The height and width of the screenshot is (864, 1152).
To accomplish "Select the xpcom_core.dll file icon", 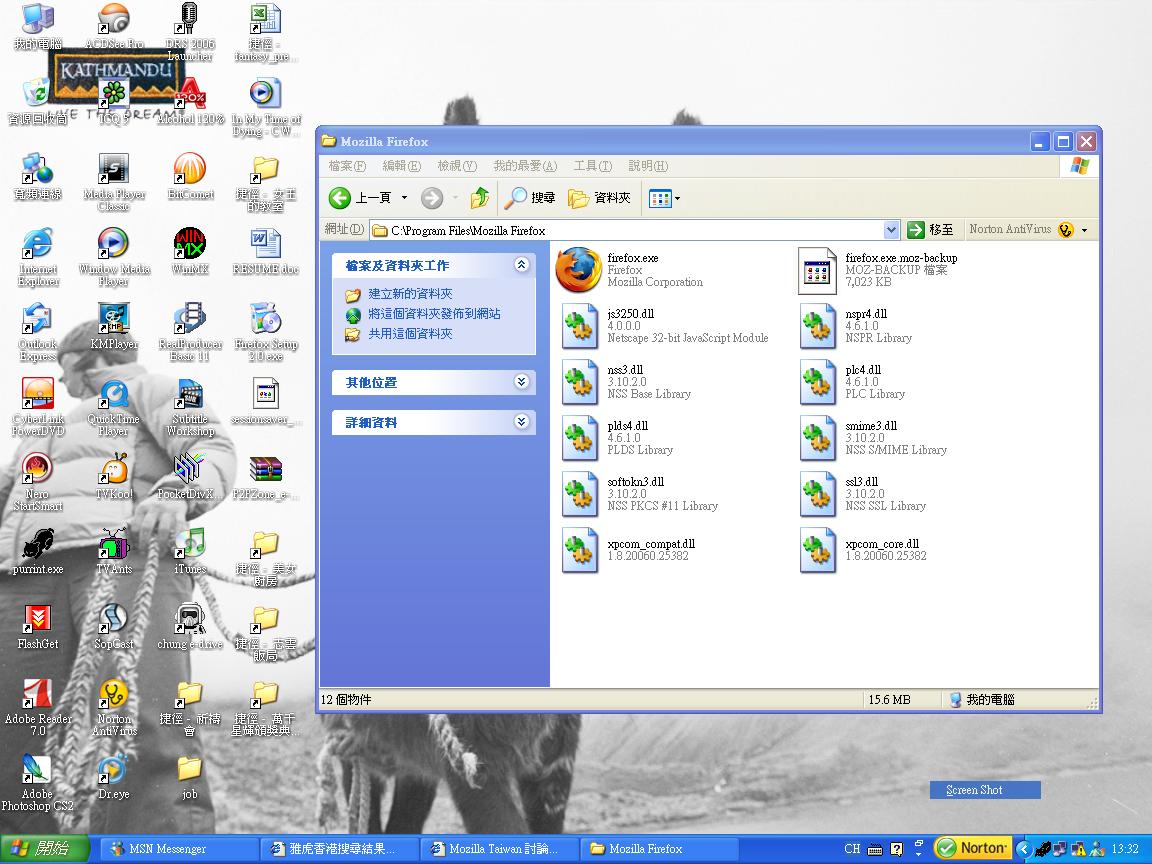I will pyautogui.click(x=817, y=550).
